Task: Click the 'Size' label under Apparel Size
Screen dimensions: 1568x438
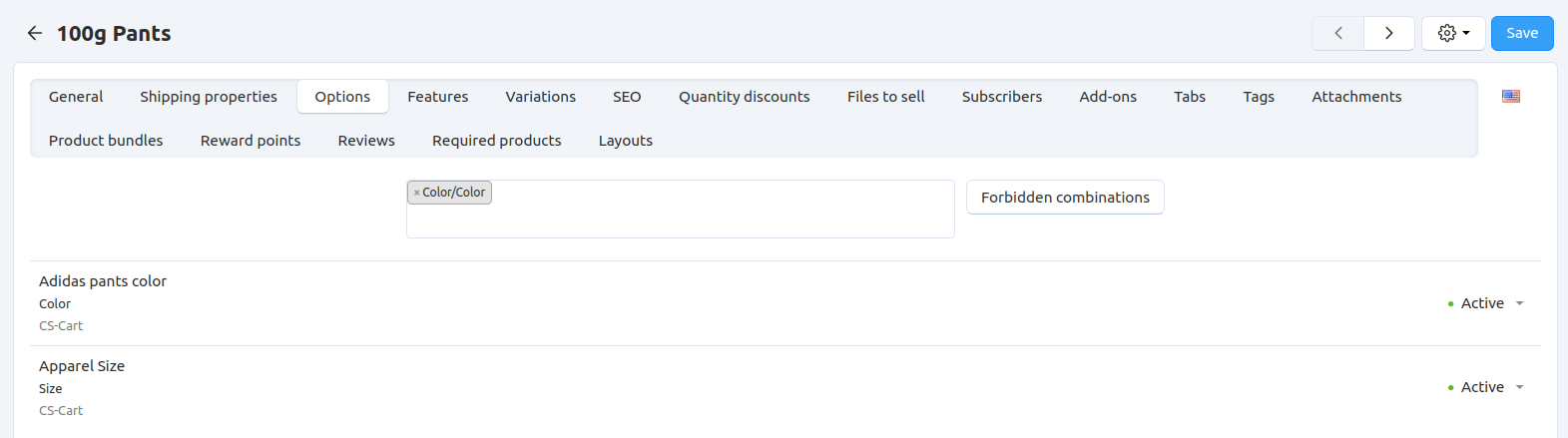Action: [51, 389]
